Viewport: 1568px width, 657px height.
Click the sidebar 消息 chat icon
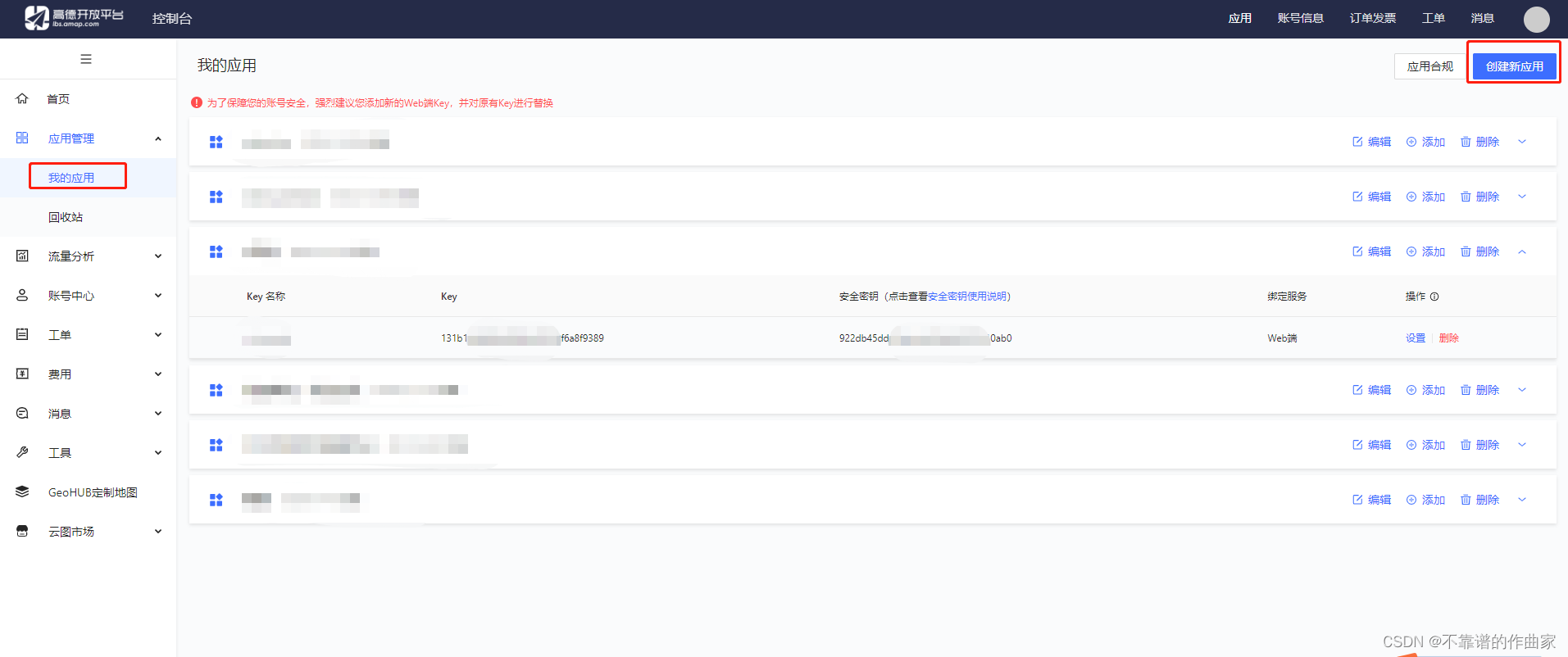coord(22,413)
